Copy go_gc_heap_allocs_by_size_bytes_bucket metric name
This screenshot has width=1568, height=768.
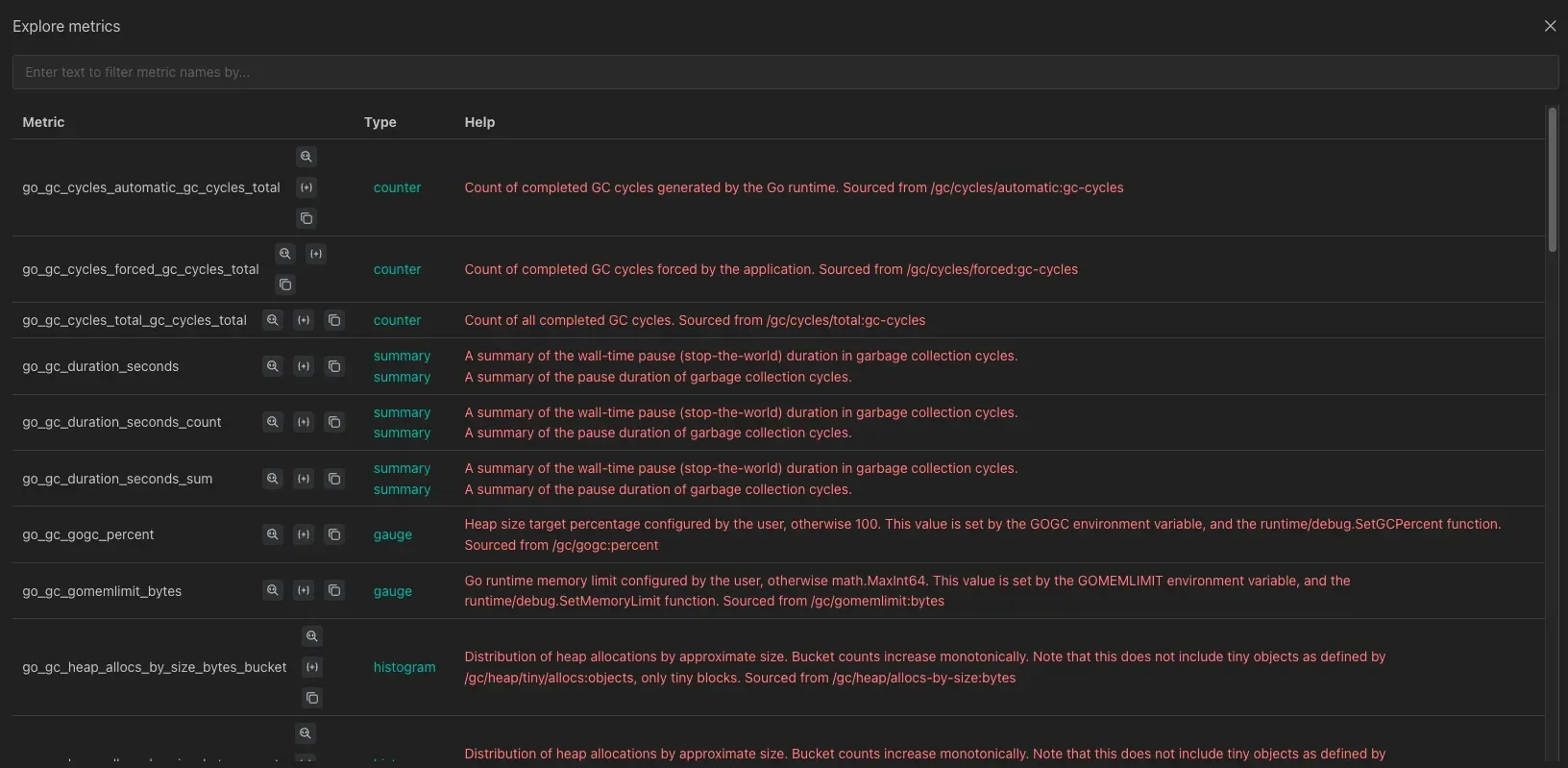click(312, 698)
